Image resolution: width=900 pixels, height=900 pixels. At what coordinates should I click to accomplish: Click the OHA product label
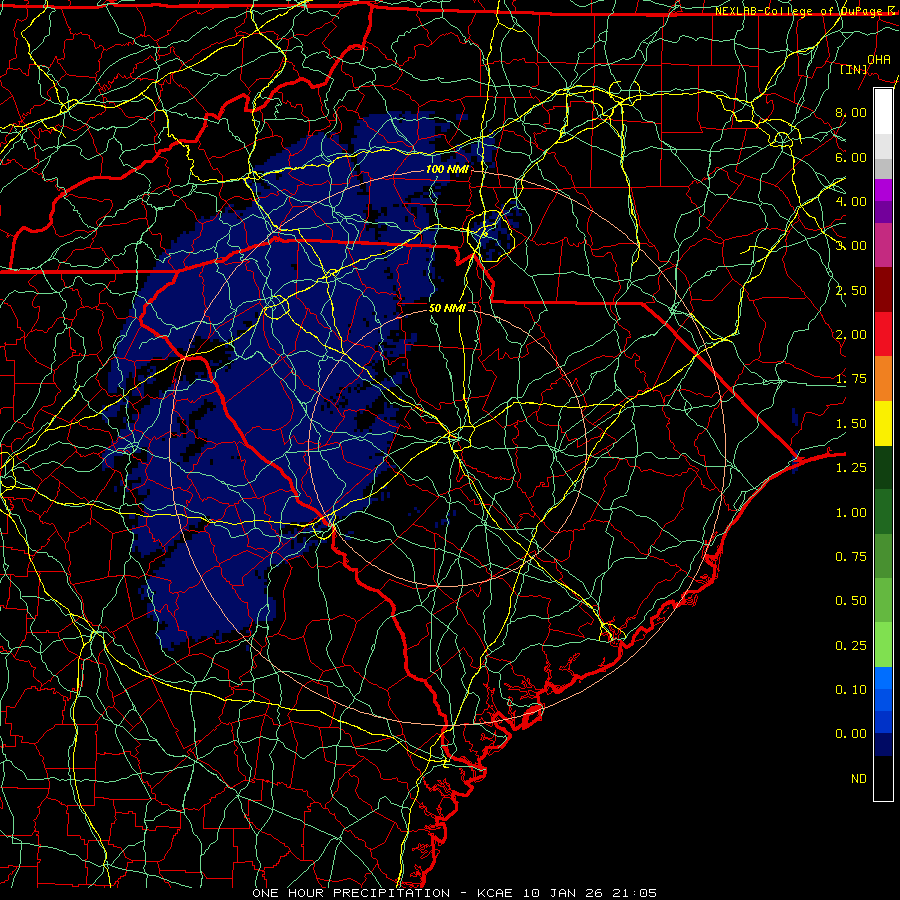(x=879, y=59)
